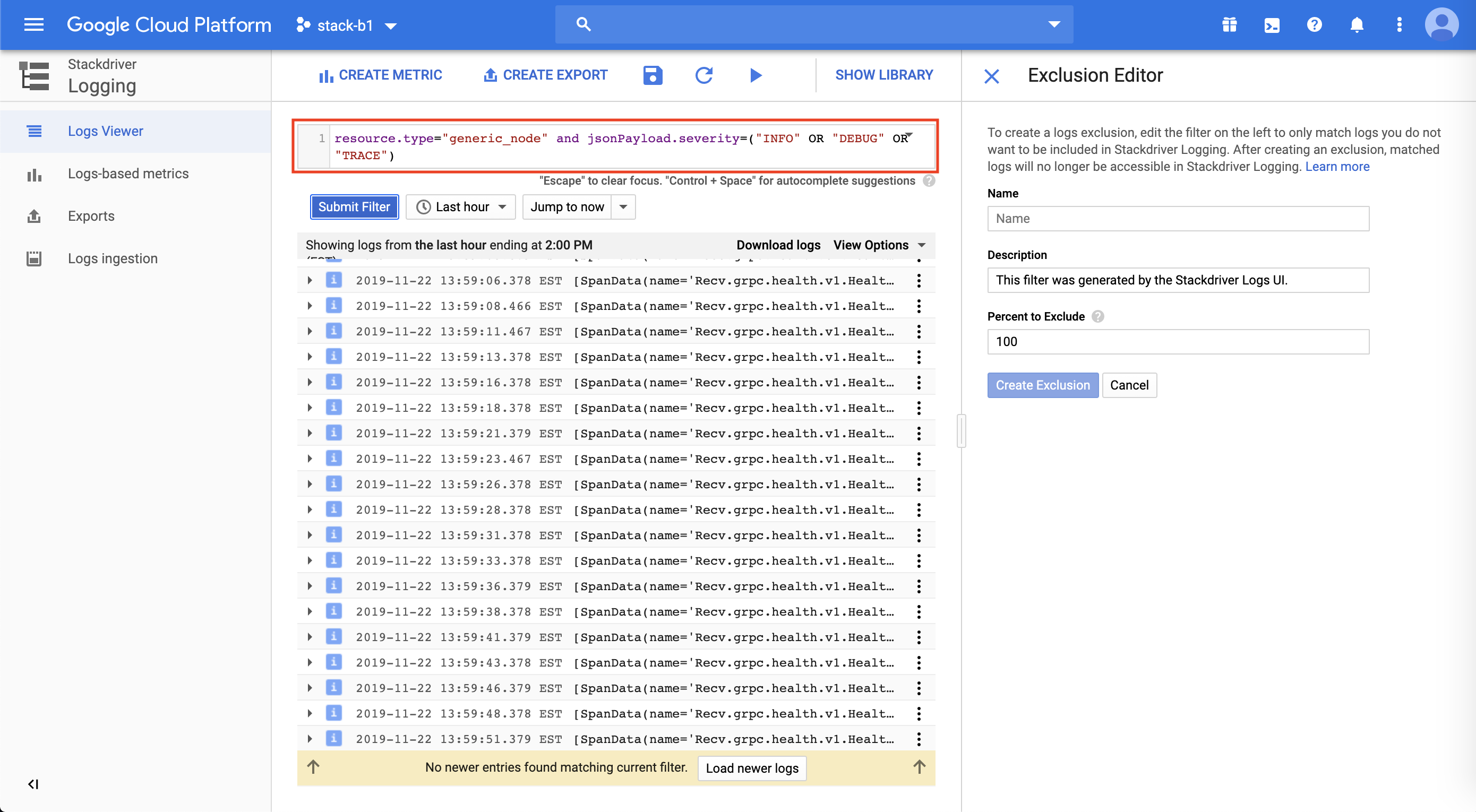Open the Last hour time range dropdown
1476x812 pixels.
[461, 207]
